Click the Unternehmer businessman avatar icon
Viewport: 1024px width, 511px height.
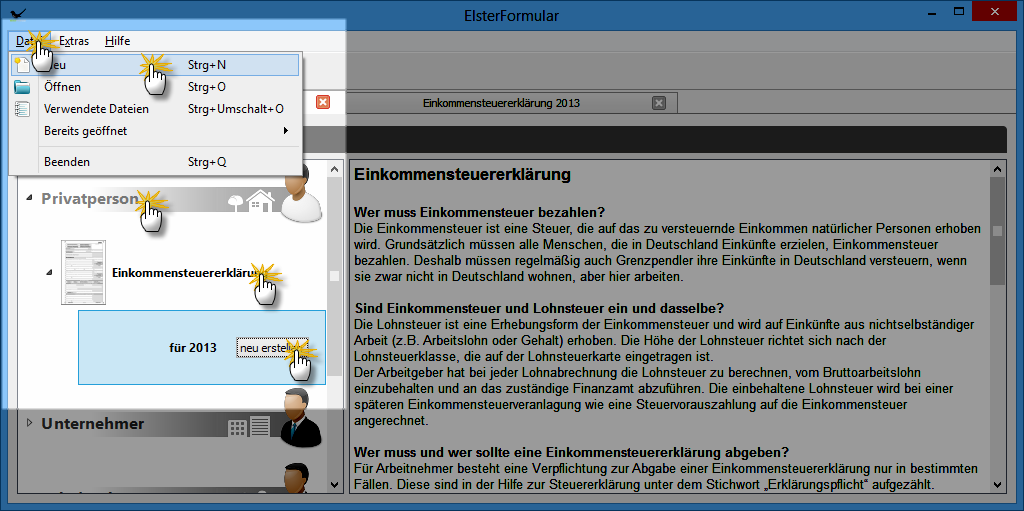coord(302,418)
